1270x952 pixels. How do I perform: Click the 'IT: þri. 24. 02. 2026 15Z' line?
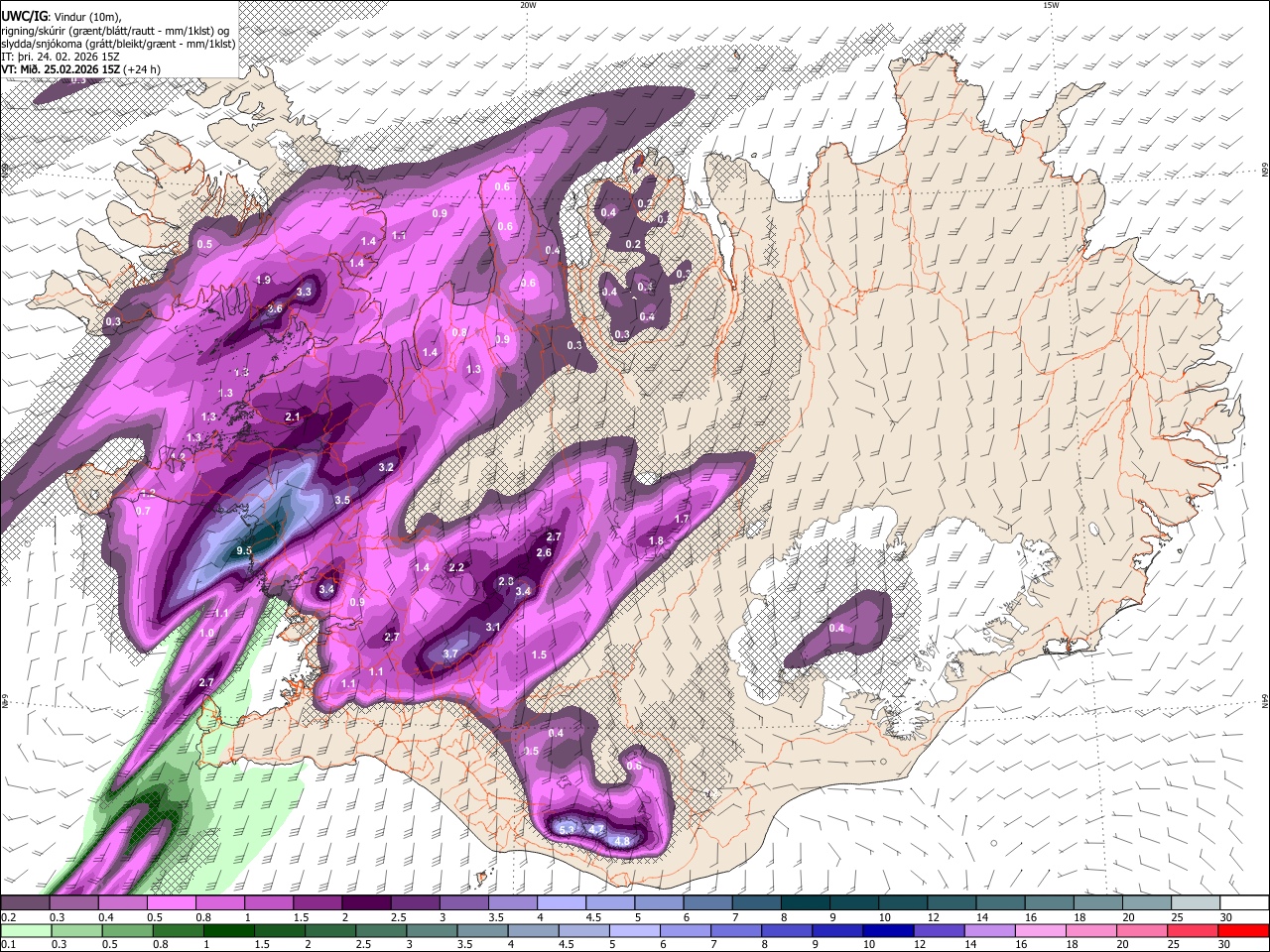click(60, 58)
